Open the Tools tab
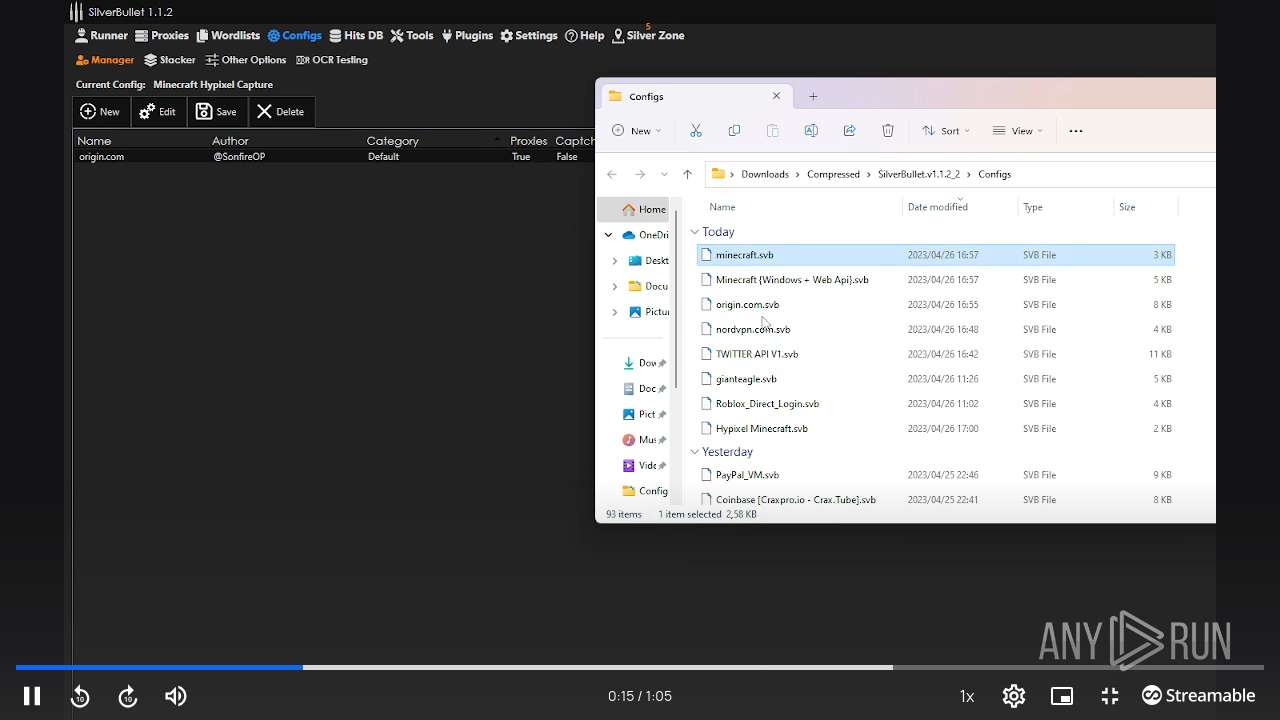Screen dimensions: 1280x720 (x=412, y=35)
